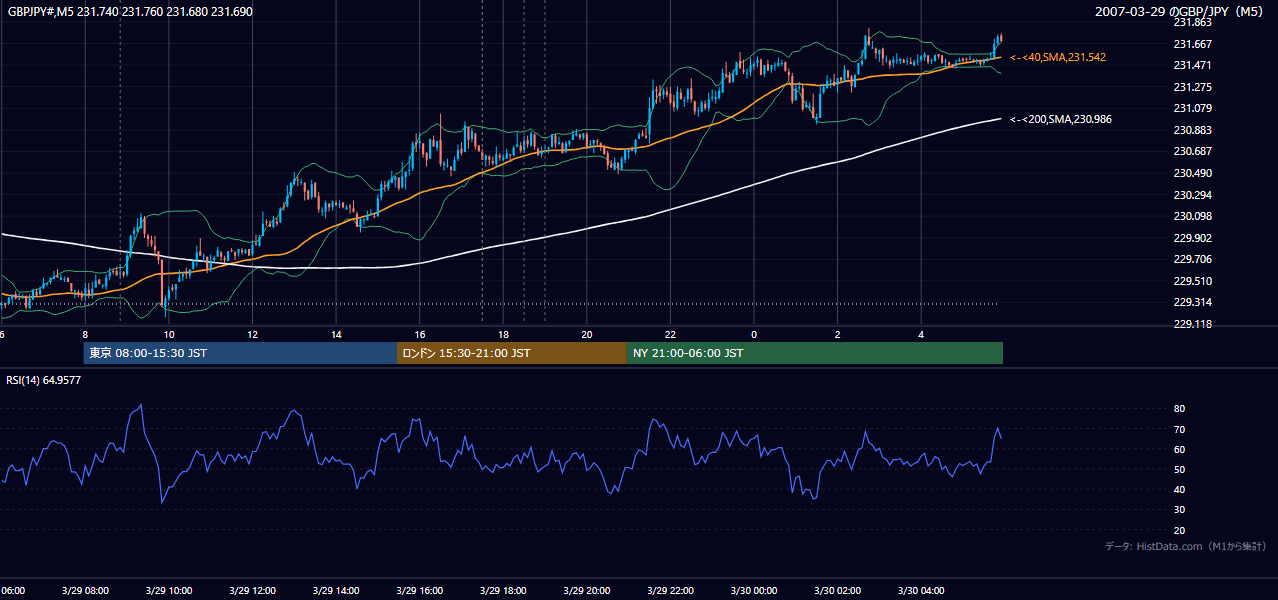This screenshot has width=1278, height=600.
Task: Click price level 231.863 on price axis
Action: pos(1192,22)
